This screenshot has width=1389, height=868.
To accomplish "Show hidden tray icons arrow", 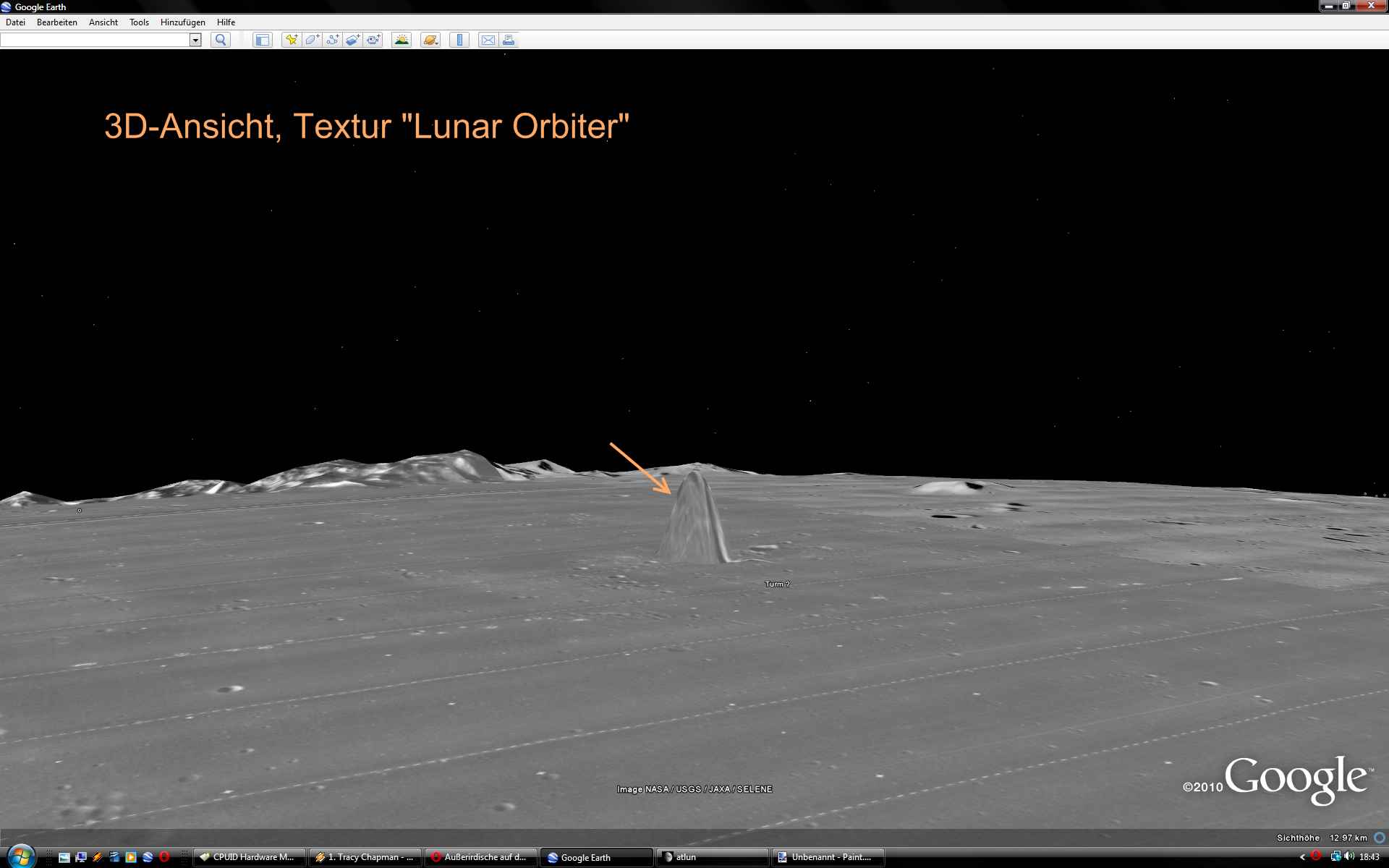I will [x=1302, y=857].
